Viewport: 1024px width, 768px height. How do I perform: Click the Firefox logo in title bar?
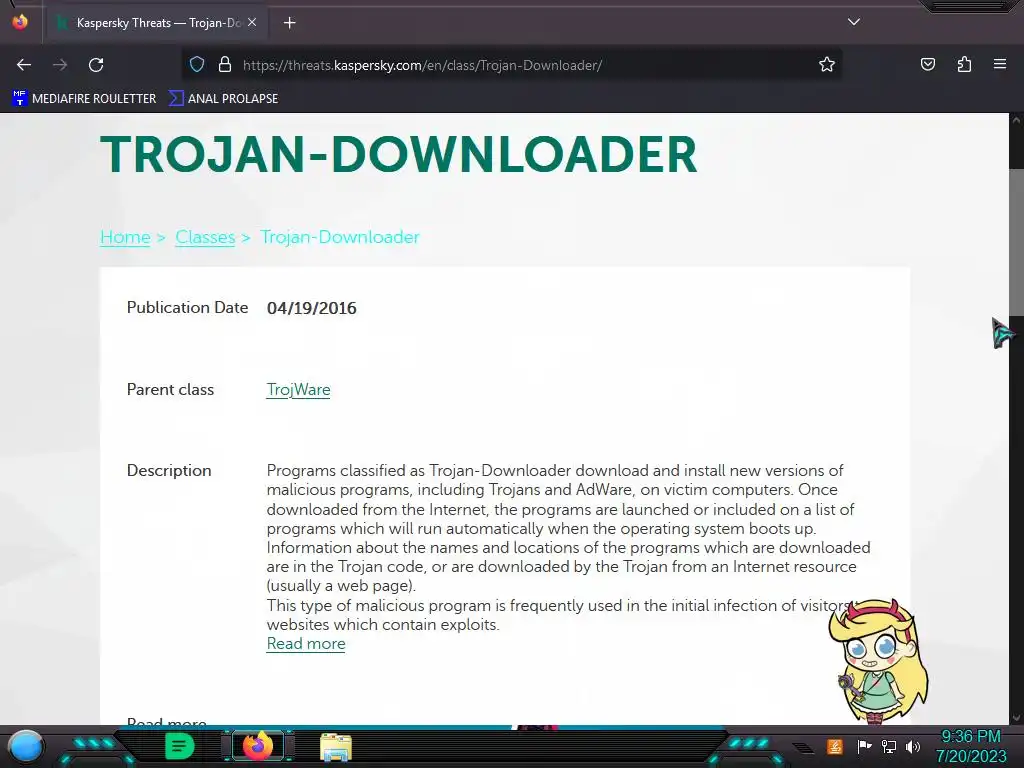click(x=20, y=22)
